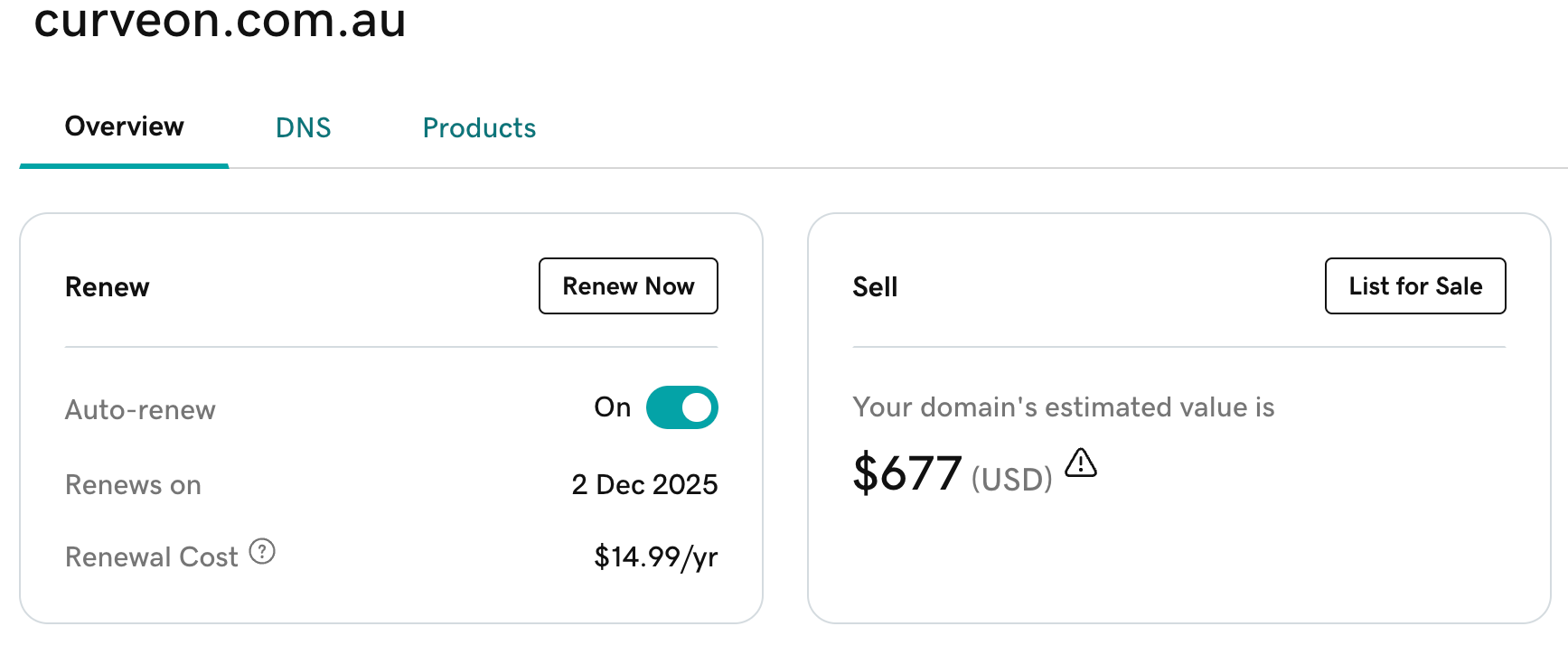The height and width of the screenshot is (645, 1568).
Task: Open the Products tab
Action: point(479,128)
